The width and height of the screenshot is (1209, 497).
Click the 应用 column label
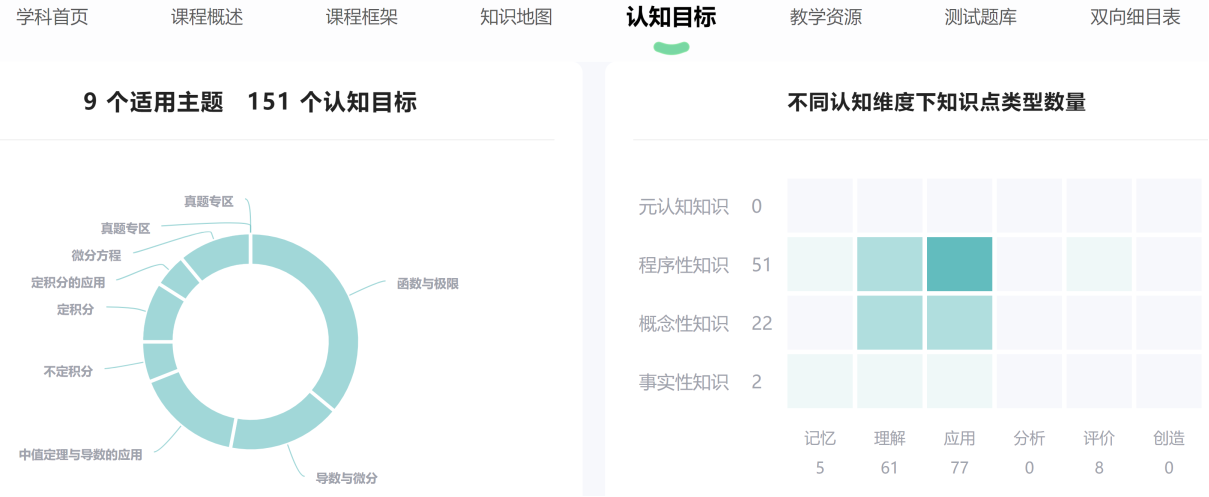[x=959, y=438]
